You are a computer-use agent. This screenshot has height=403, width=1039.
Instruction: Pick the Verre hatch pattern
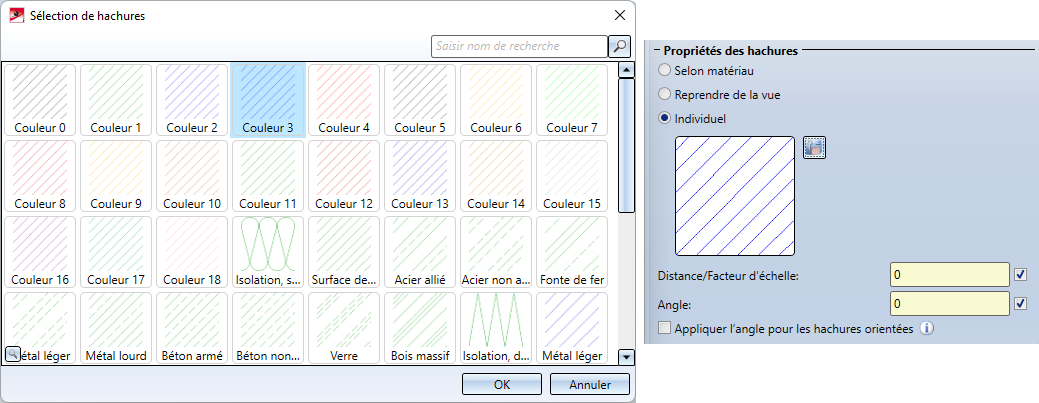345,328
